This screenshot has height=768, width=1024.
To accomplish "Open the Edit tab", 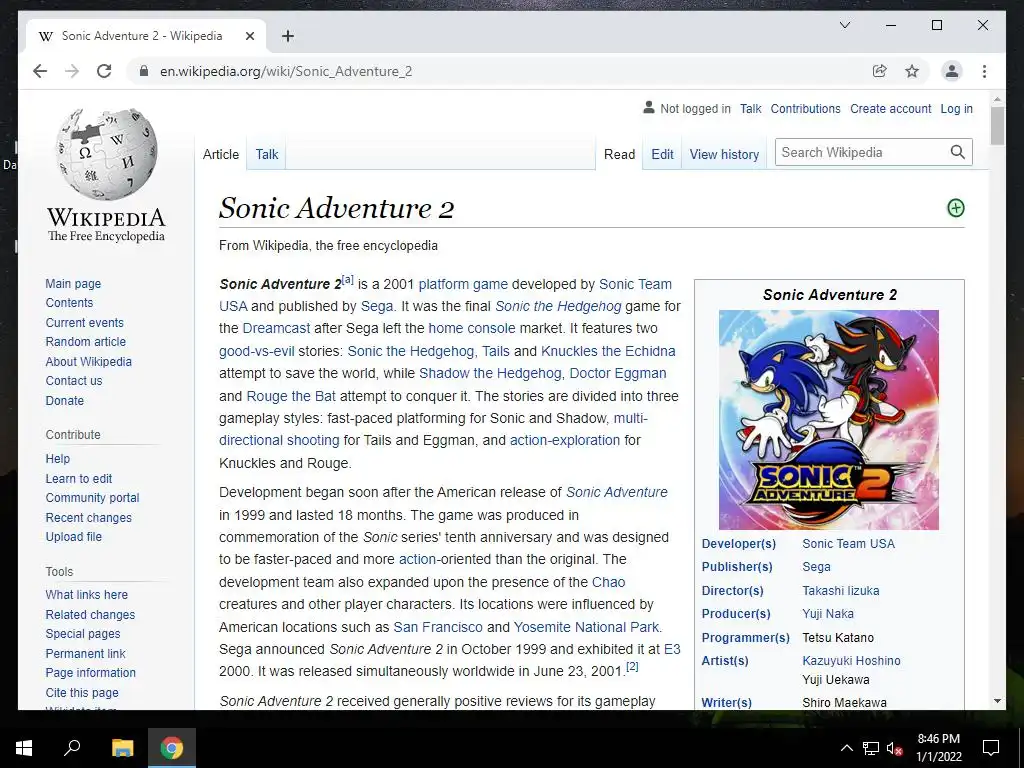I will [x=662, y=154].
